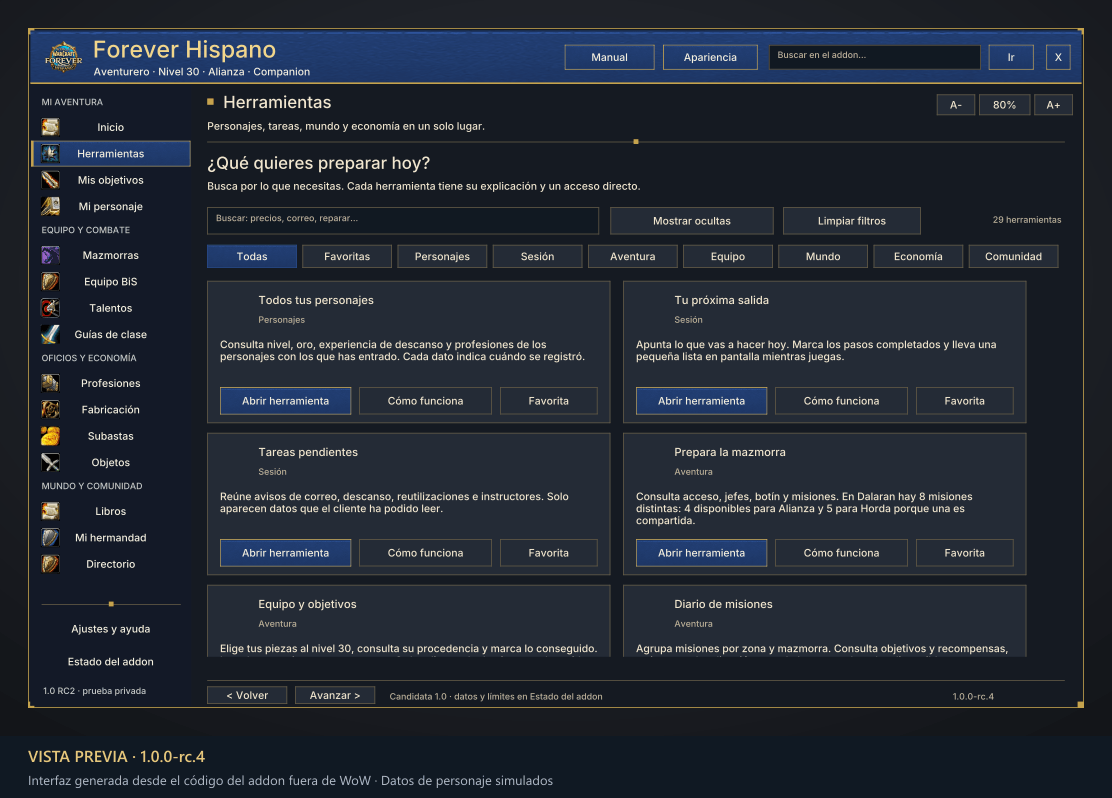Screen dimensions: 1112x798
Task: Click the Objetos crossed tools icon
Action: click(50, 462)
